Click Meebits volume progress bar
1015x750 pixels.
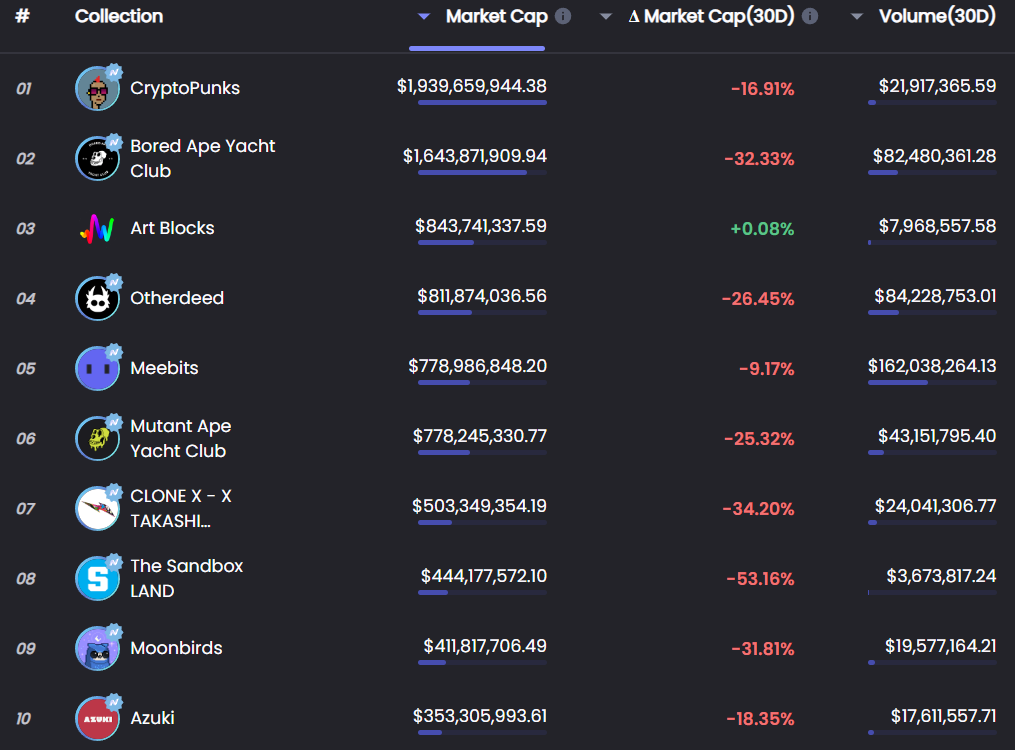(932, 382)
